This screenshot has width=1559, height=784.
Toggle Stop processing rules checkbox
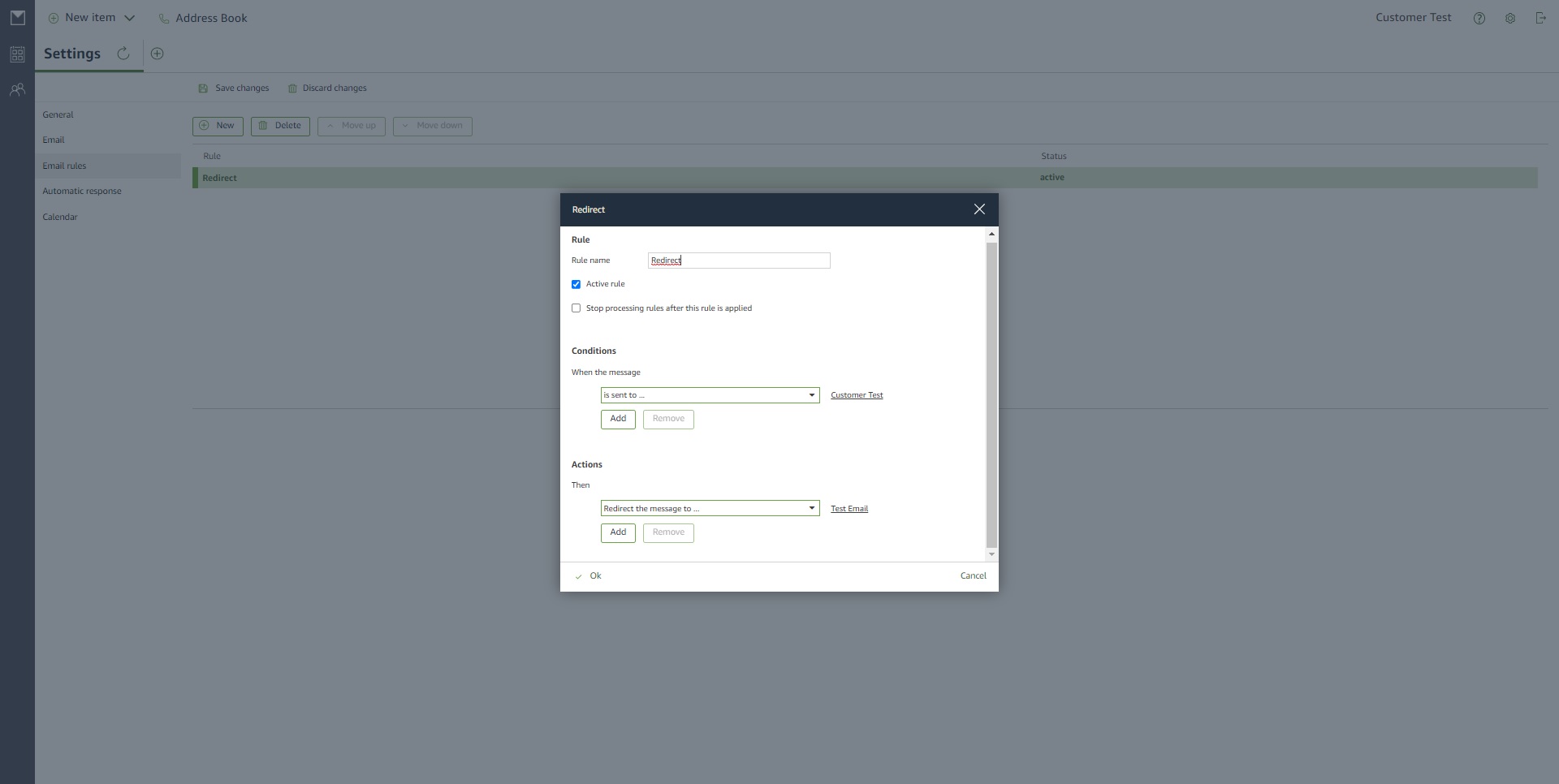(x=577, y=308)
